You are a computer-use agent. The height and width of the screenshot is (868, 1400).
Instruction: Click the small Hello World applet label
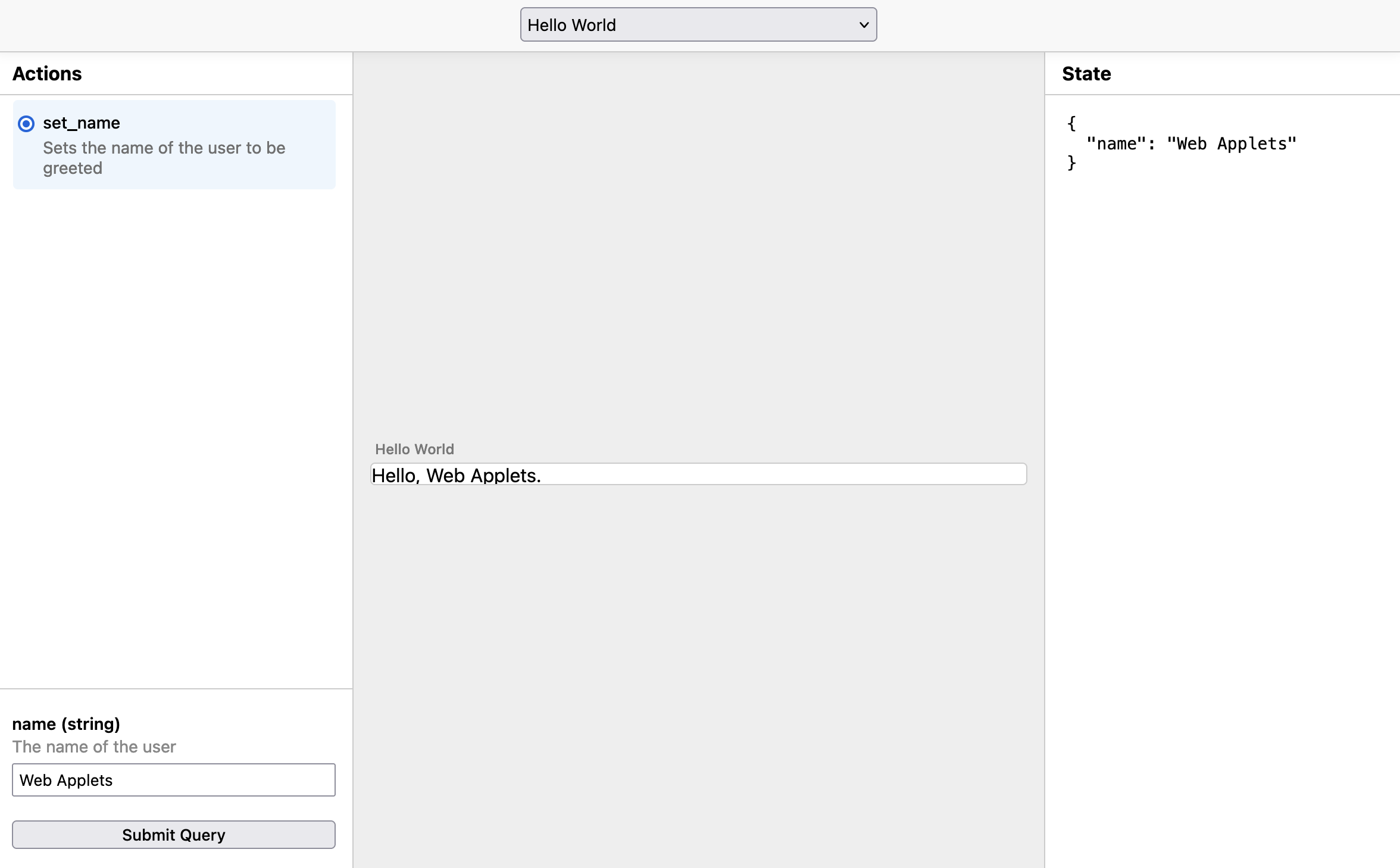click(x=414, y=449)
